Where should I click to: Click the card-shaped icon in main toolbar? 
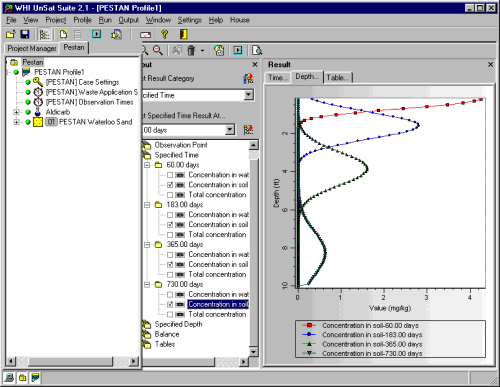pos(145,35)
